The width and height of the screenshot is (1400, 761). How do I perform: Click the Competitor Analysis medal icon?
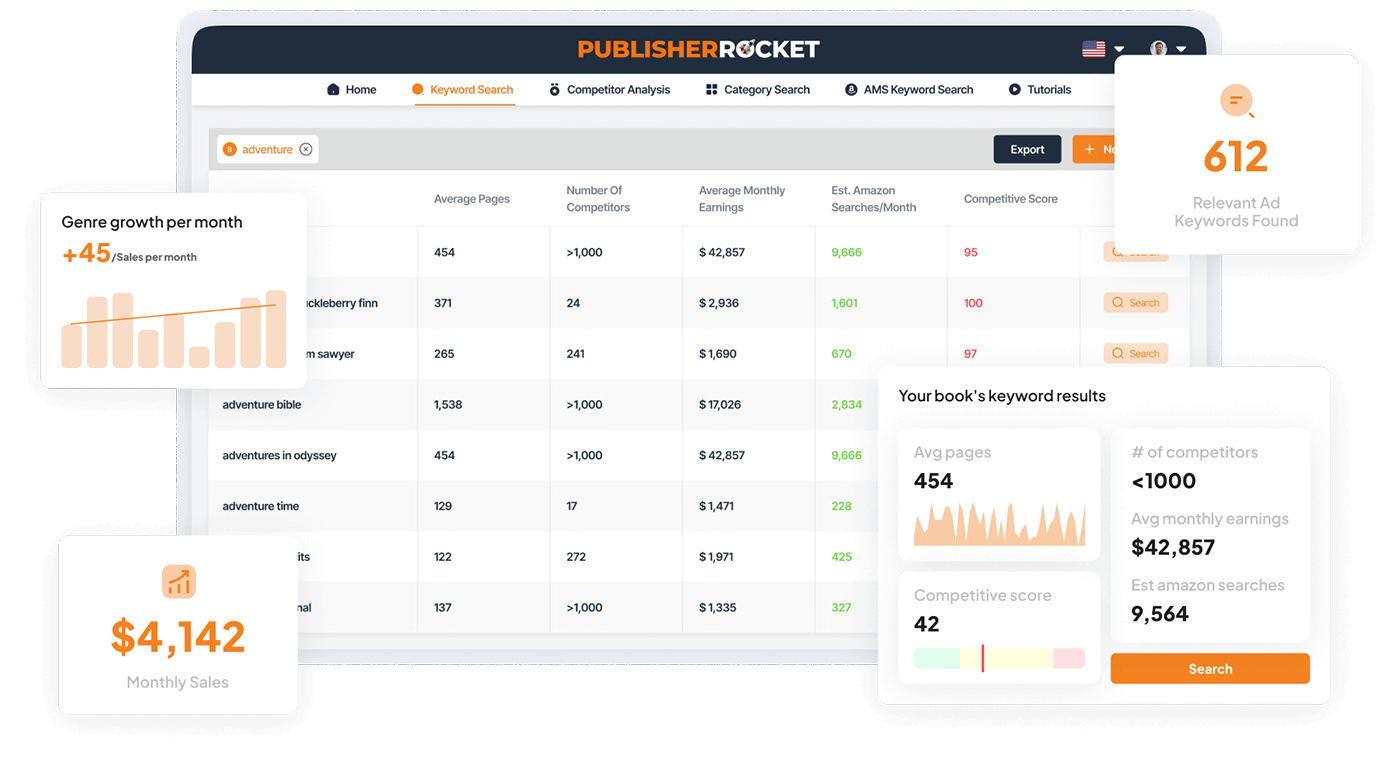coord(555,90)
